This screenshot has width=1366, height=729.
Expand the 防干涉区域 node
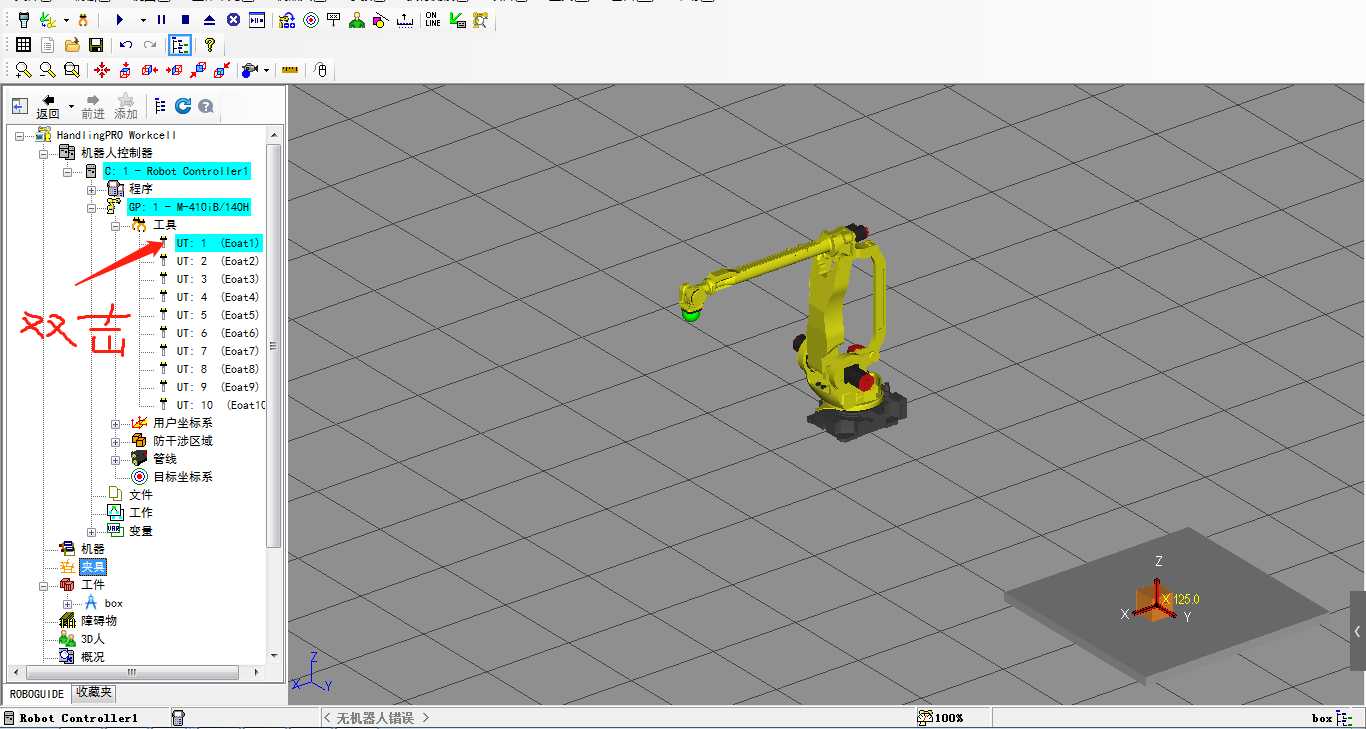[x=115, y=441]
